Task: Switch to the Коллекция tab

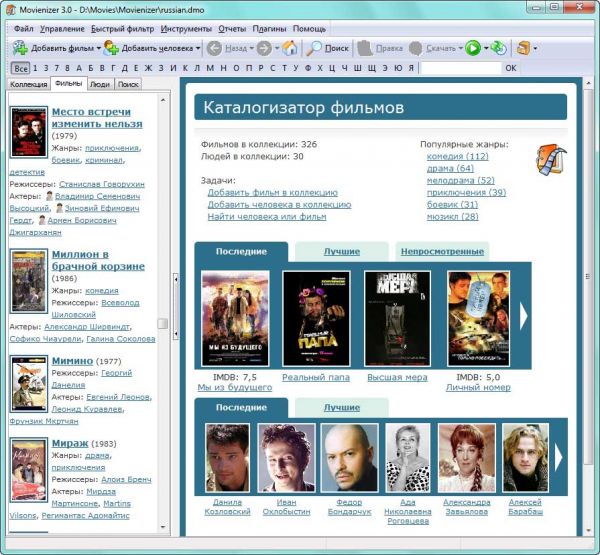Action: [29, 84]
